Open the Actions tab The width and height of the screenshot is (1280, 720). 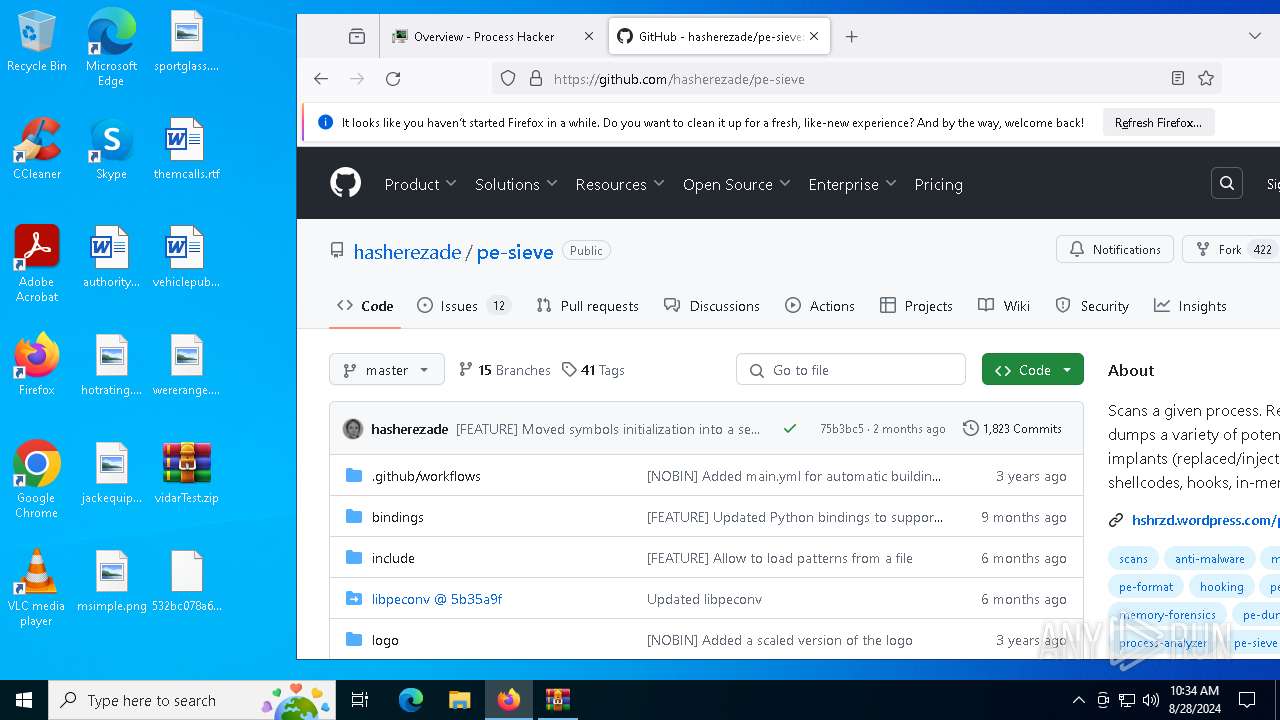click(x=820, y=306)
